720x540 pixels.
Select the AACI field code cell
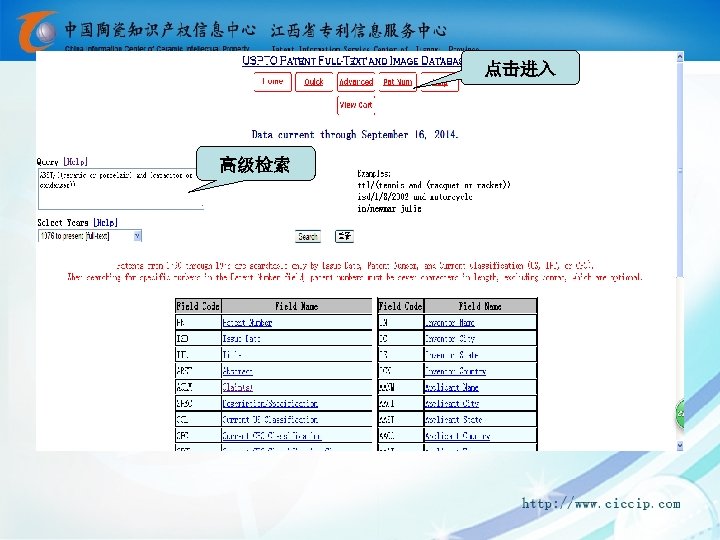point(401,403)
